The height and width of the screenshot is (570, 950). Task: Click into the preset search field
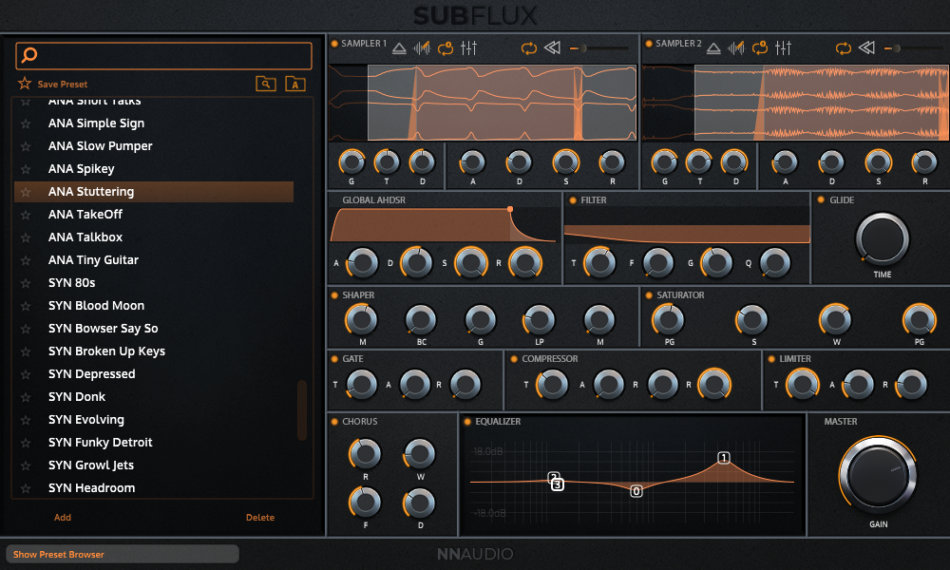click(x=164, y=56)
